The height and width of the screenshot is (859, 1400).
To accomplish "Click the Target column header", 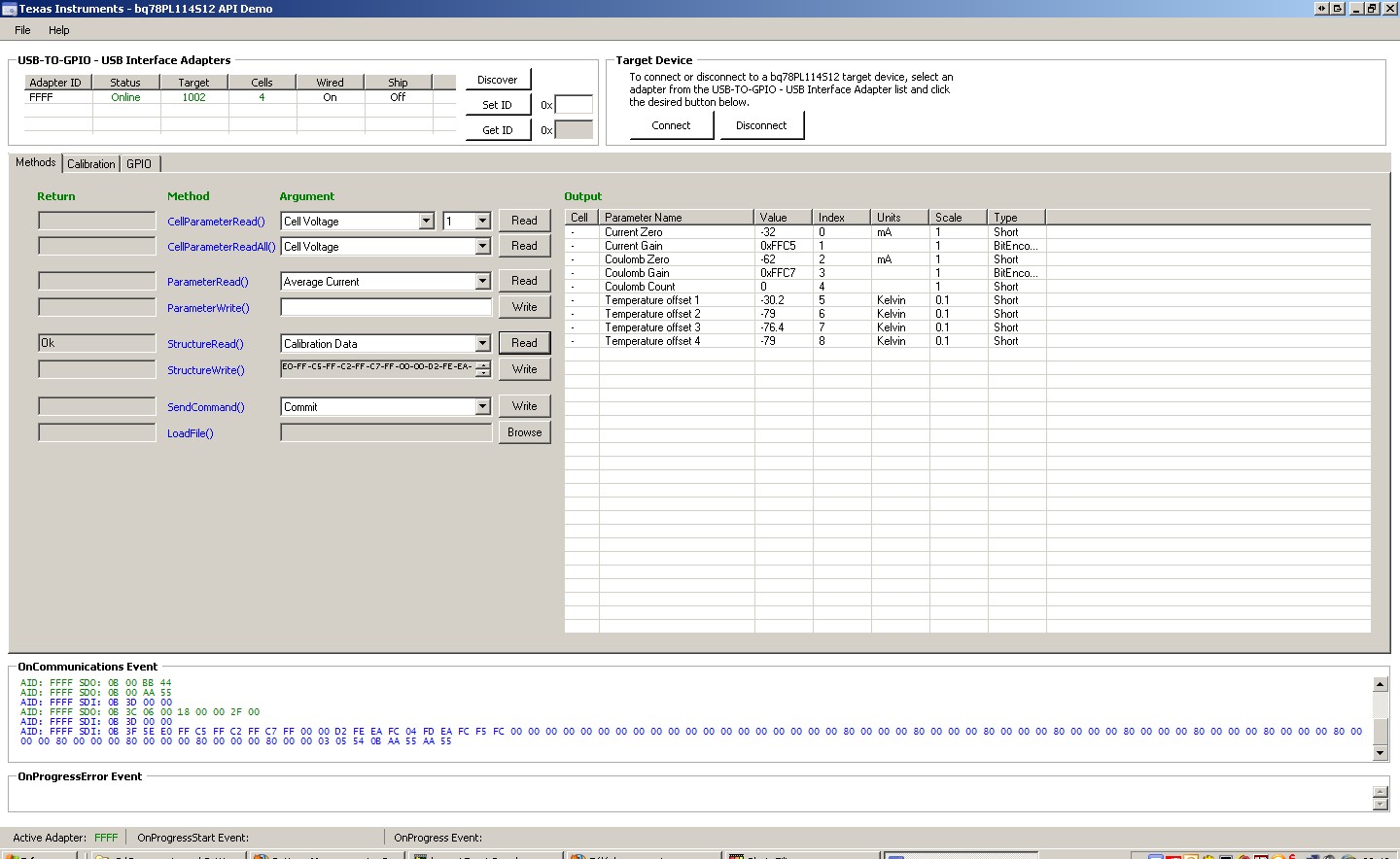I will click(x=193, y=83).
